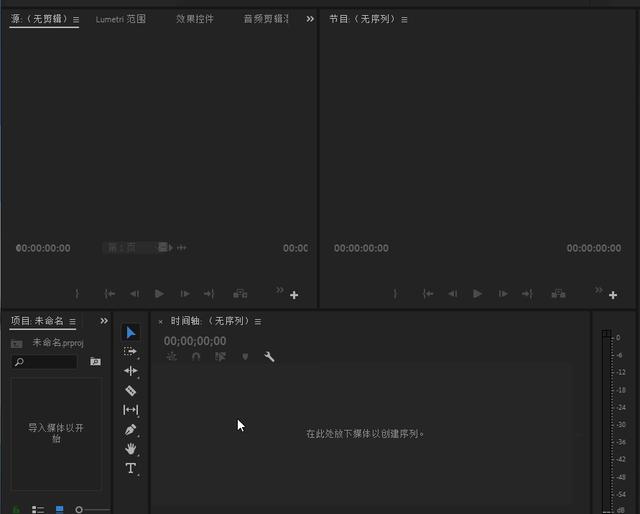Click the search field in the Project panel
This screenshot has width=640, height=514.
click(x=44, y=362)
